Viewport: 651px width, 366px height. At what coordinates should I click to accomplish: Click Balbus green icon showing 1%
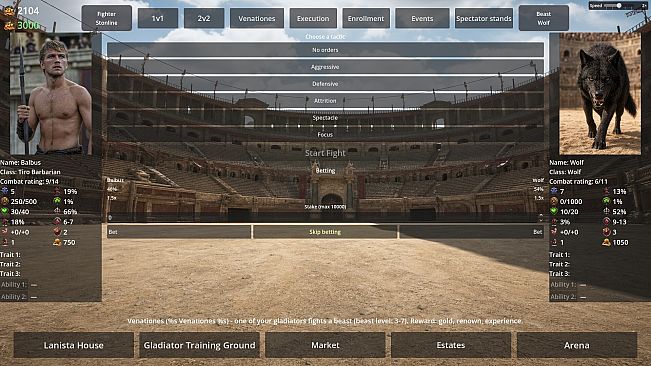57,201
